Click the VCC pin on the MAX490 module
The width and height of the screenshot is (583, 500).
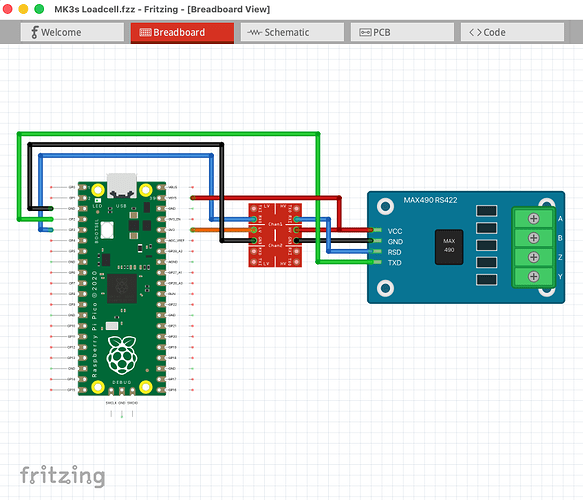click(x=376, y=230)
